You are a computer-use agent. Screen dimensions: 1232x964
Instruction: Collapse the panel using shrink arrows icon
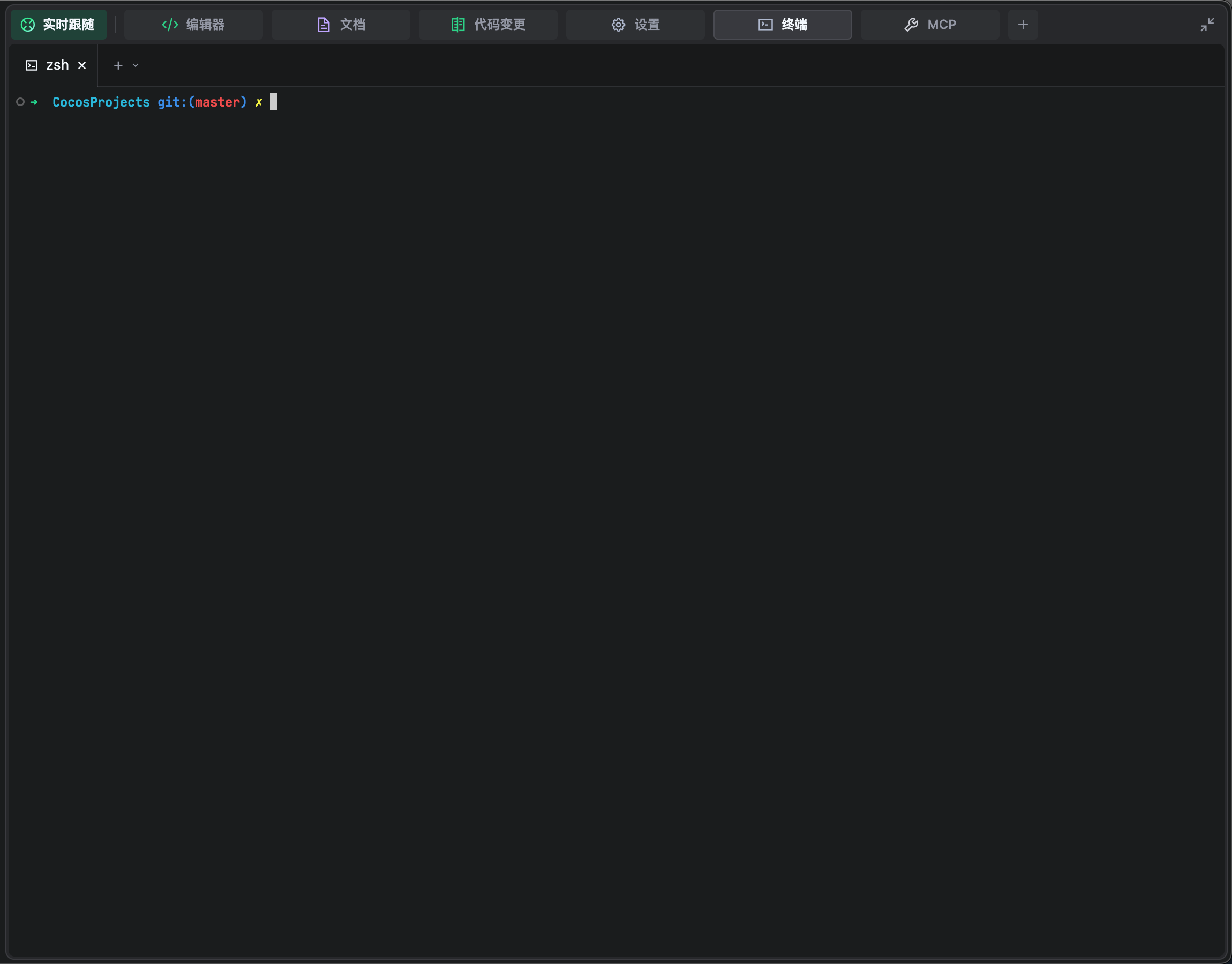click(x=1207, y=24)
